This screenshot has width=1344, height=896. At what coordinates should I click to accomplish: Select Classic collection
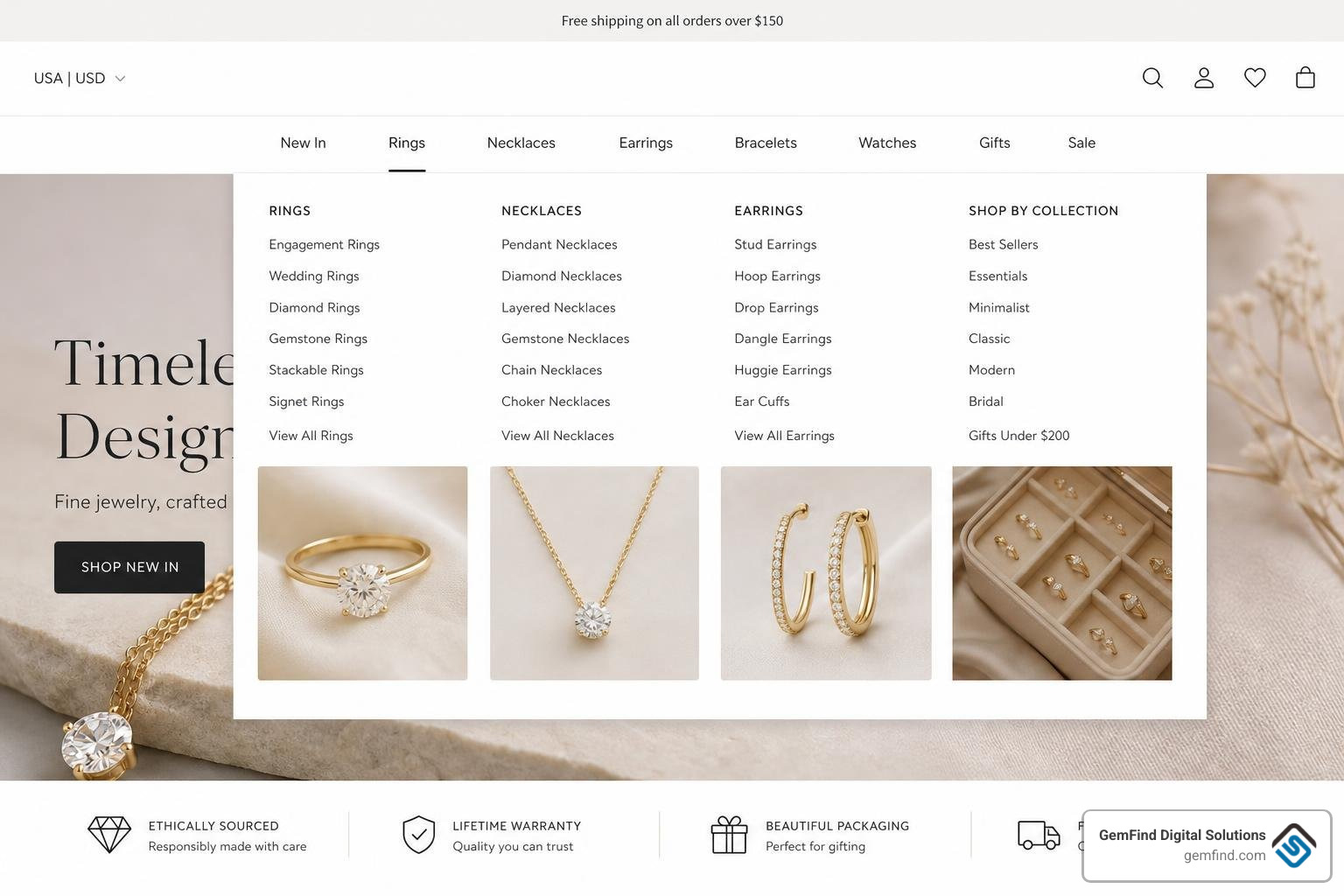point(989,339)
